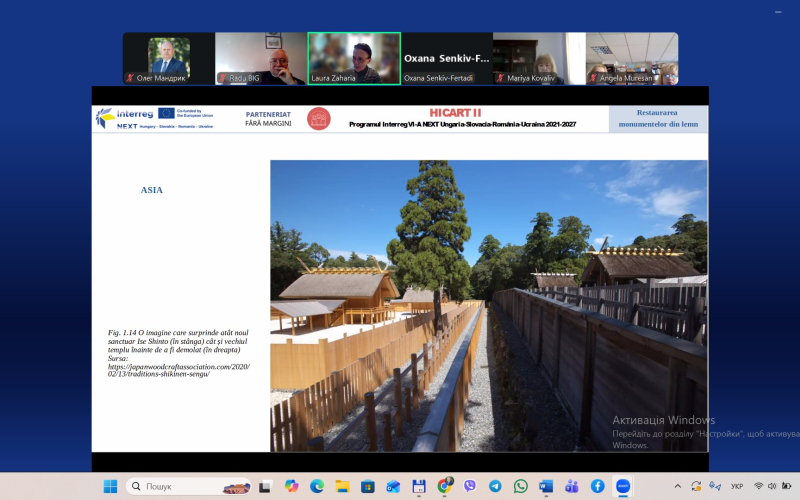Open File Explorer from the taskbar
The width and height of the screenshot is (800, 500).
[342, 486]
